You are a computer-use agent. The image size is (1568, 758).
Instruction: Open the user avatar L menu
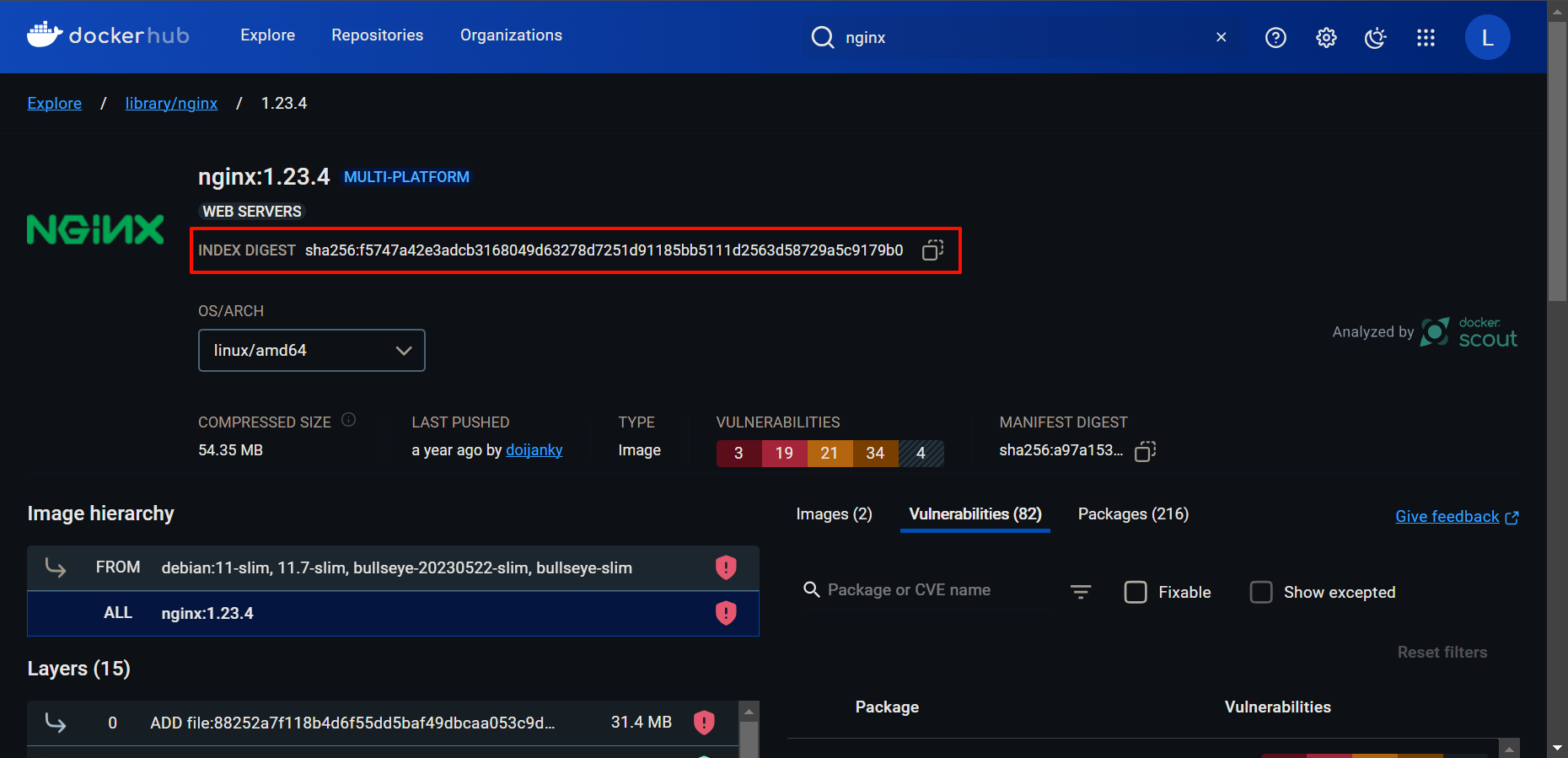tap(1487, 37)
